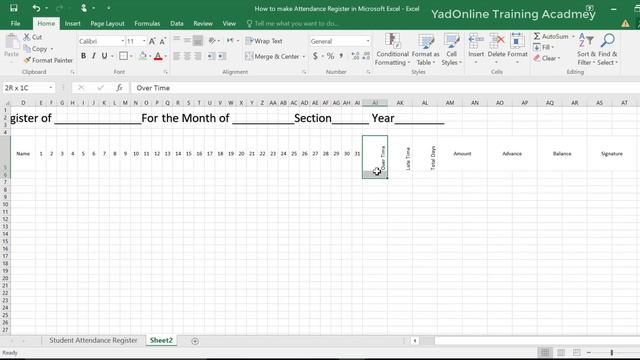Click the Clear button
The width and height of the screenshot is (640, 360).
point(547,58)
